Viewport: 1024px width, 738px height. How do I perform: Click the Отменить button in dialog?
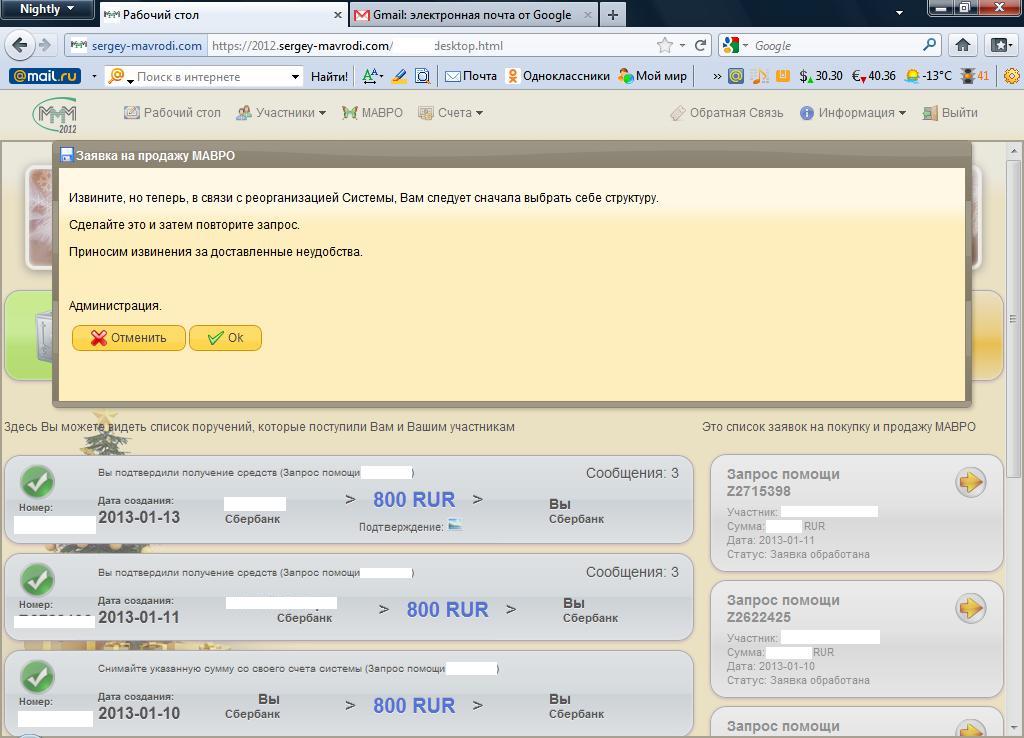[129, 338]
